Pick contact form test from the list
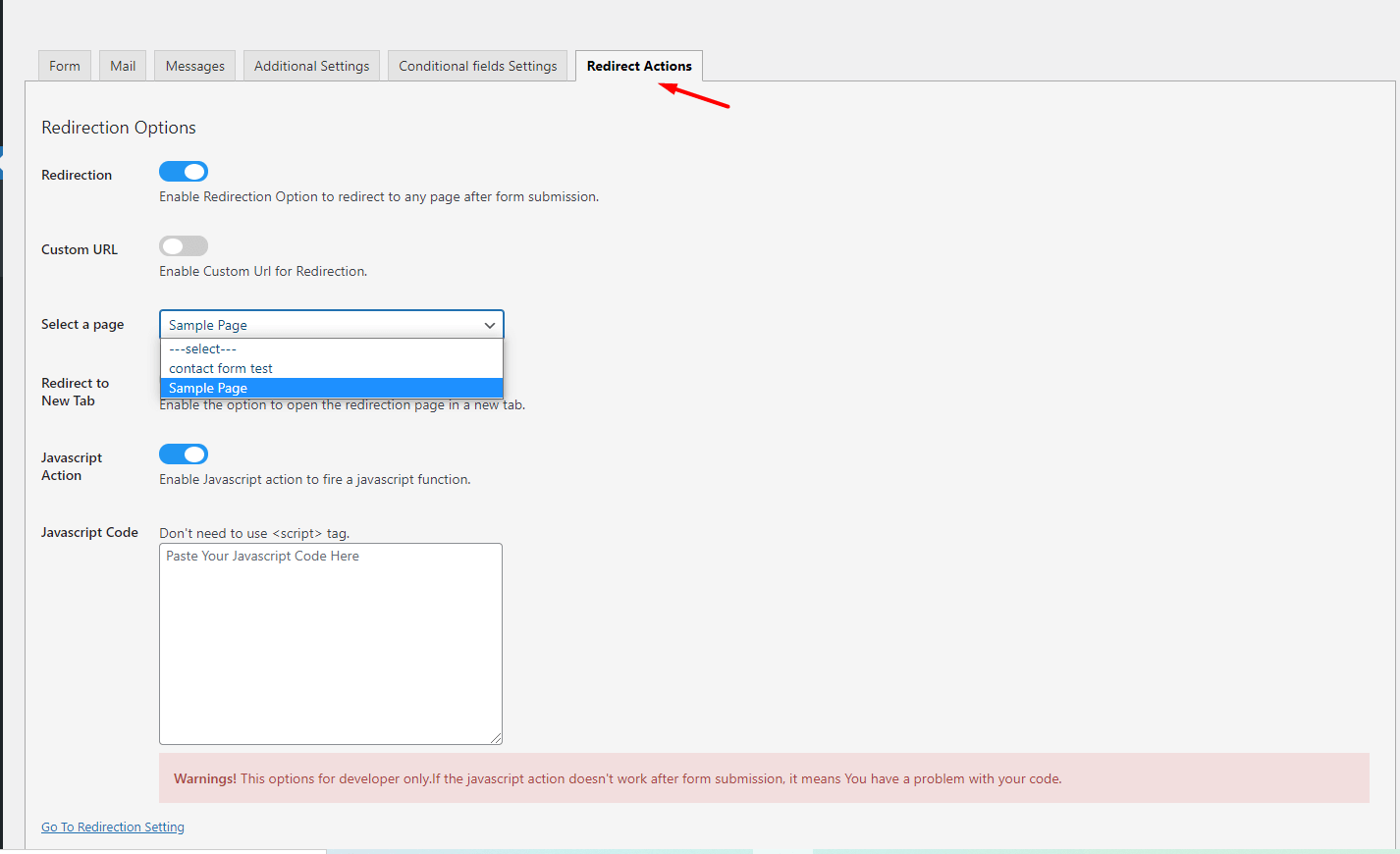The height and width of the screenshot is (854, 1400). [x=332, y=368]
